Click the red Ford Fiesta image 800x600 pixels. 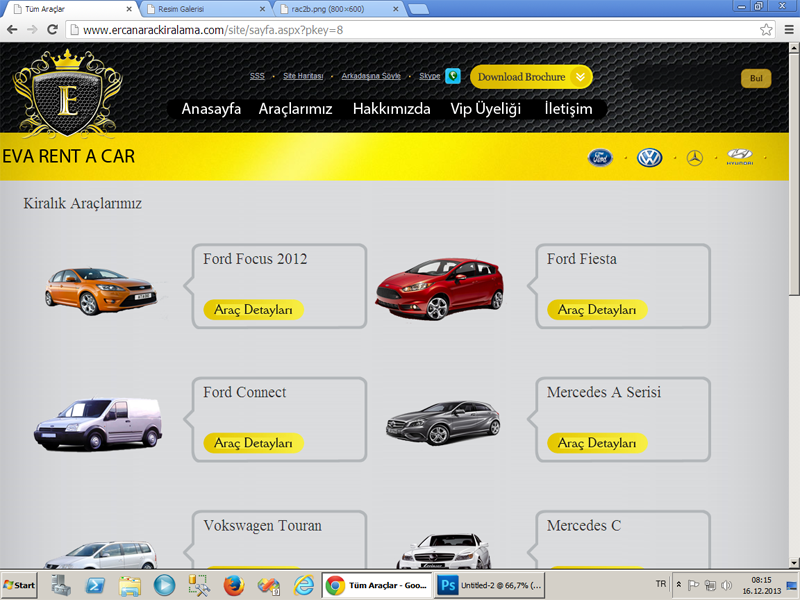coord(440,289)
